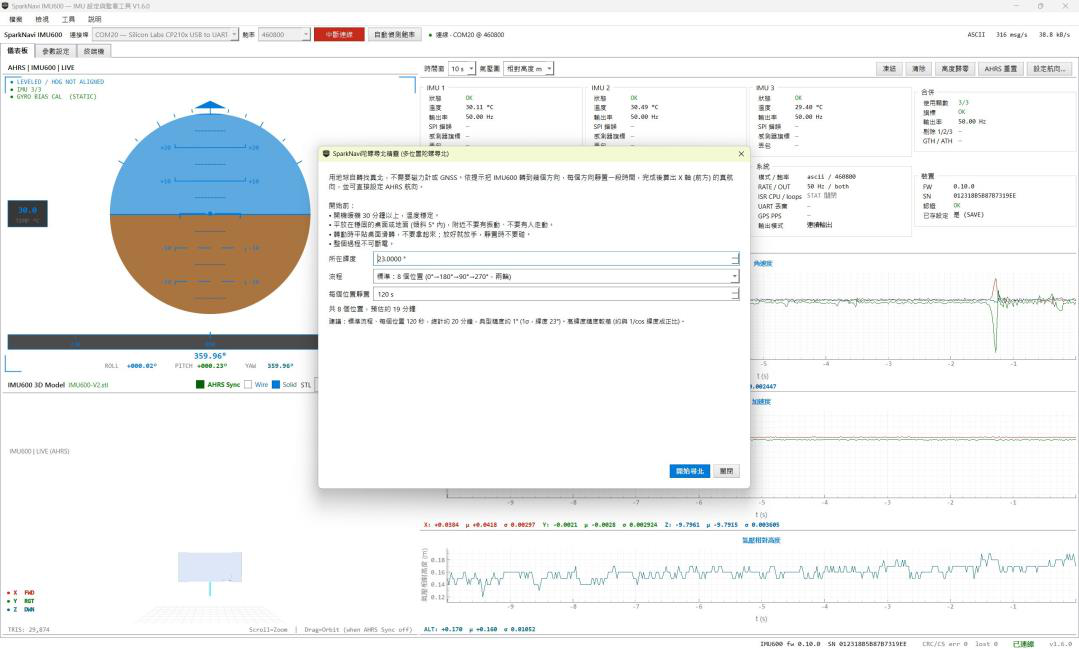1079x649 pixels.
Task: Click the 自動偵測鮑率 button
Action: pyautogui.click(x=394, y=34)
